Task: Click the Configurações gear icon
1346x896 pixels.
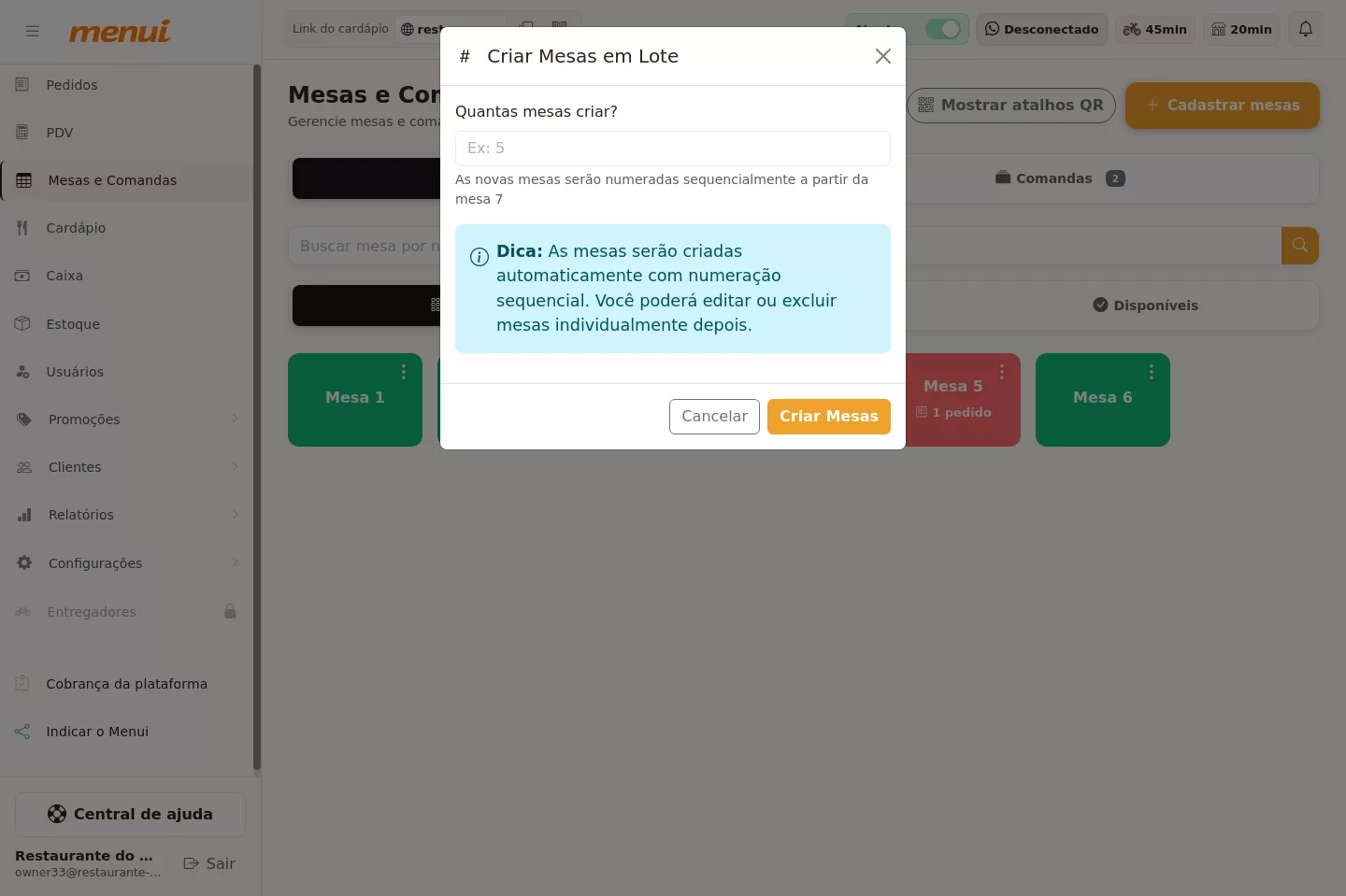Action: point(24,562)
